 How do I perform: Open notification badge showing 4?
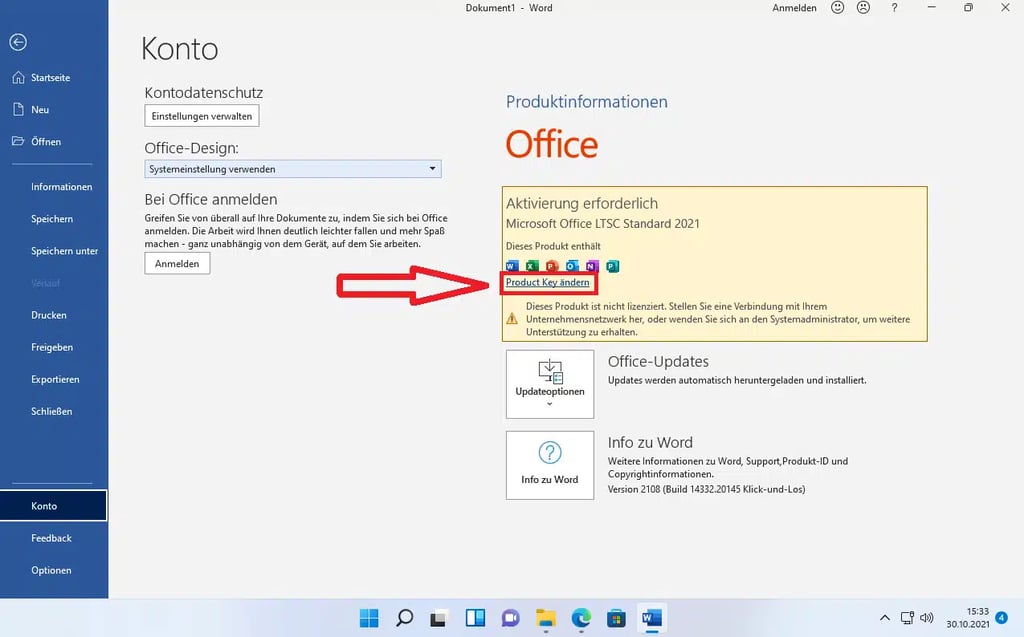pyautogui.click(x=1001, y=617)
